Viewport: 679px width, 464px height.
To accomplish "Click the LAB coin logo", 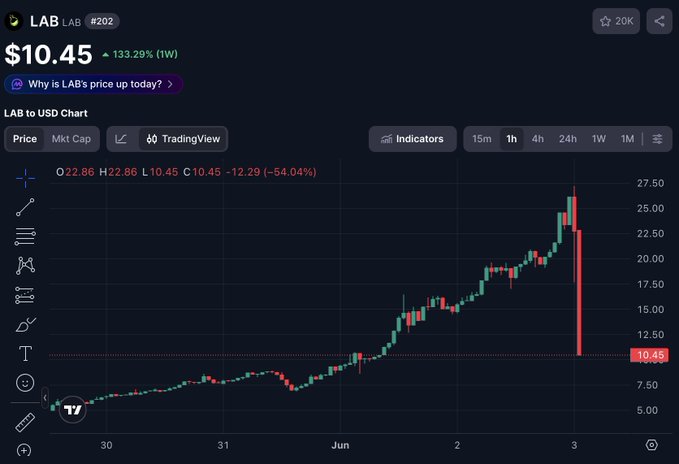I will click(14, 21).
